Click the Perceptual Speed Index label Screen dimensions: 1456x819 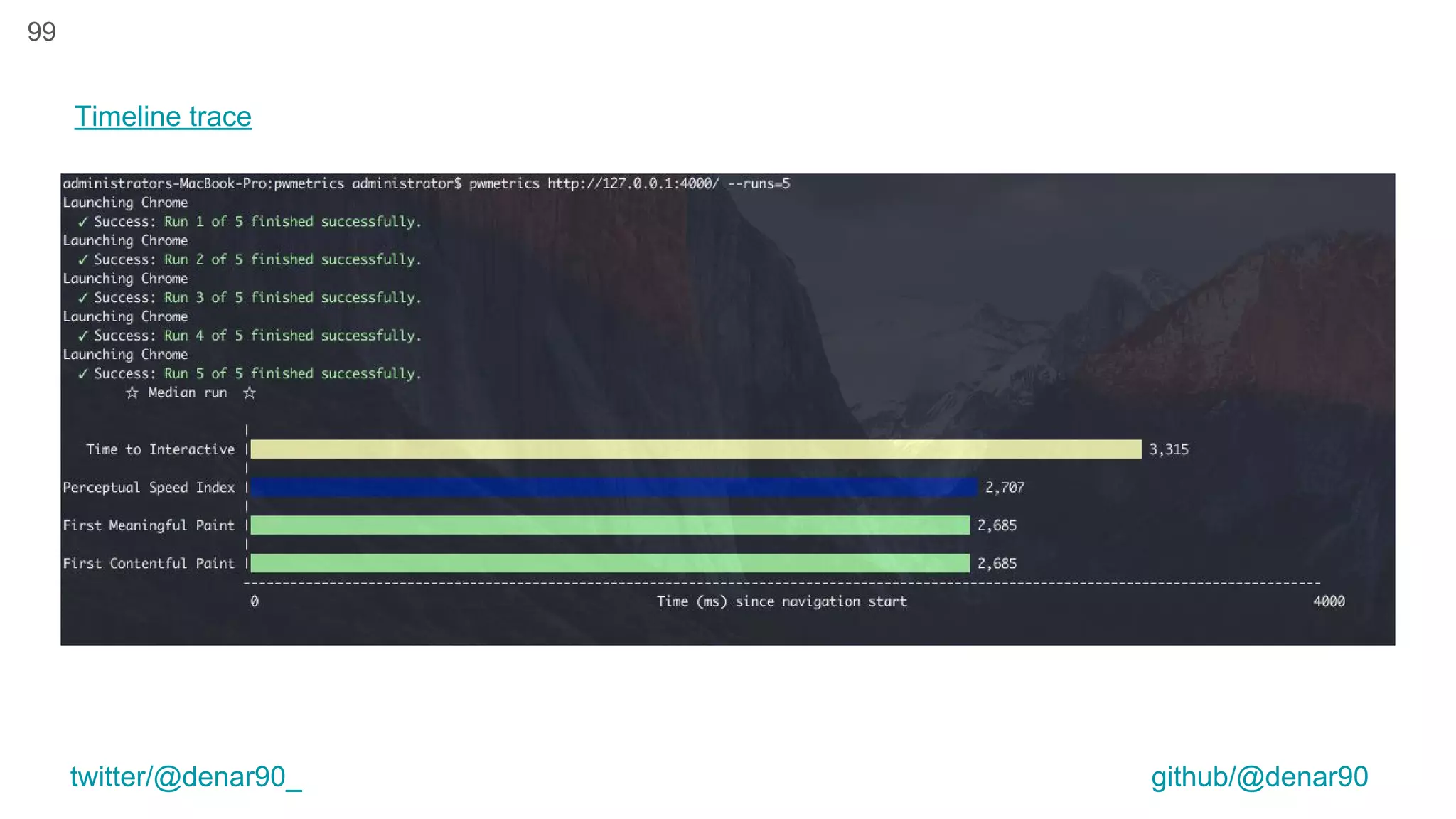point(149,488)
